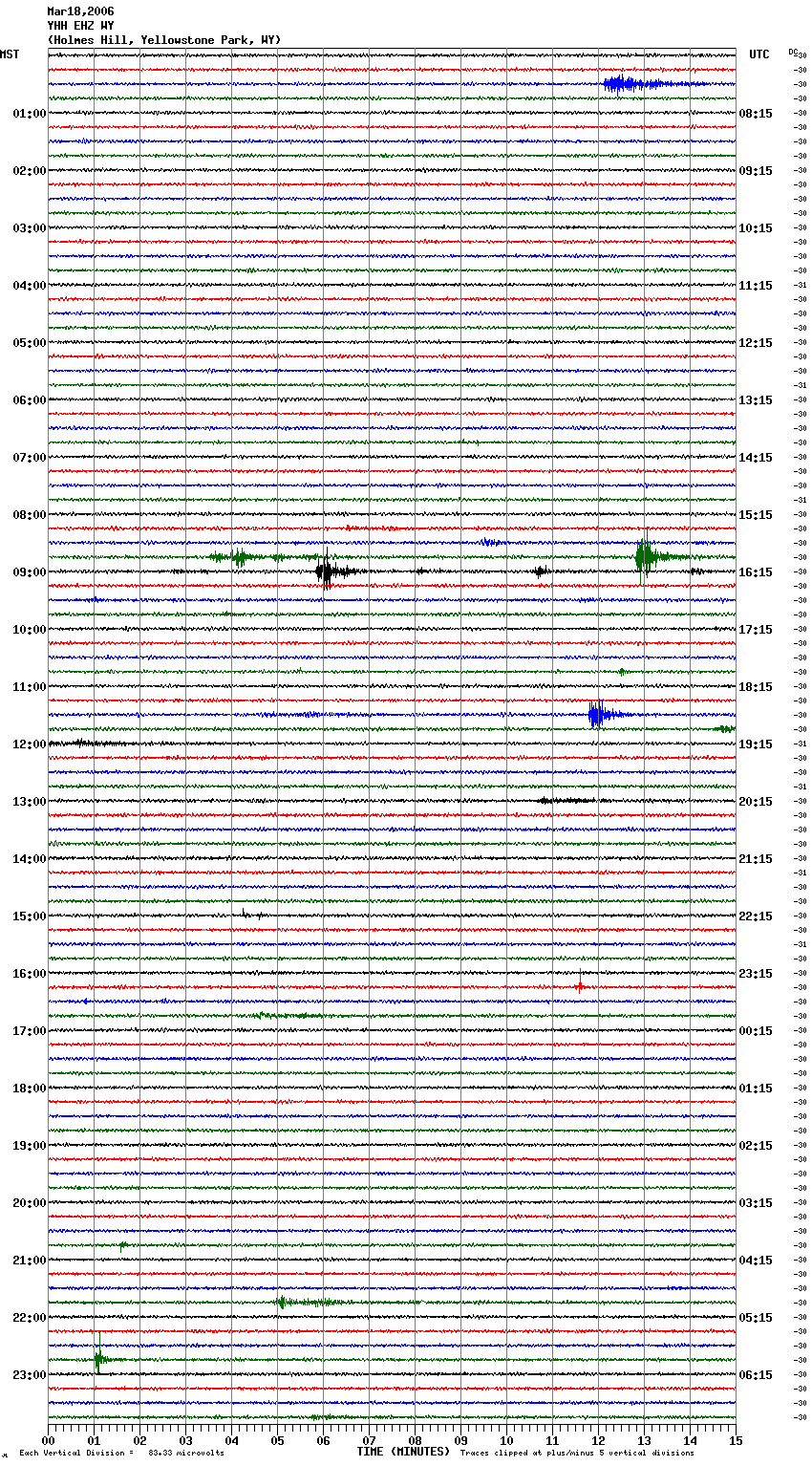The width and height of the screenshot is (812, 1466).
Task: Click the 04 minute tick label
Action: tap(231, 1440)
